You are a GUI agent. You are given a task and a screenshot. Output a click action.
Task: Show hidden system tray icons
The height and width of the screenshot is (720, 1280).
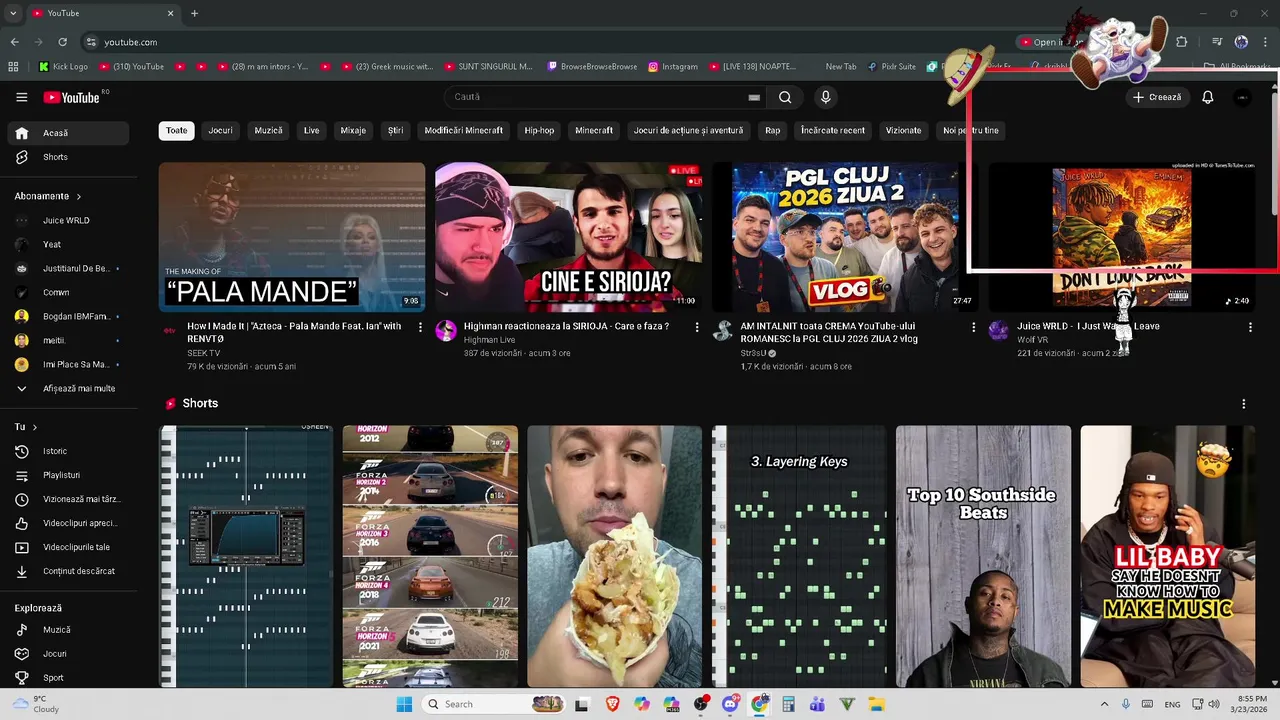click(1104, 704)
